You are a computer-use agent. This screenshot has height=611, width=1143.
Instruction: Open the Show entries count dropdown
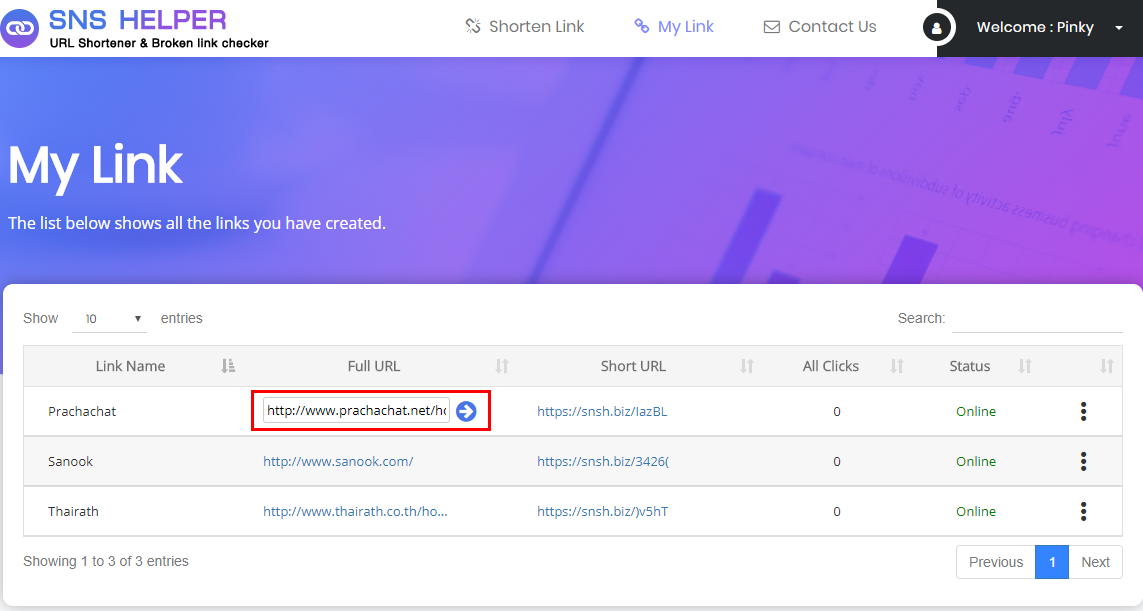point(109,319)
